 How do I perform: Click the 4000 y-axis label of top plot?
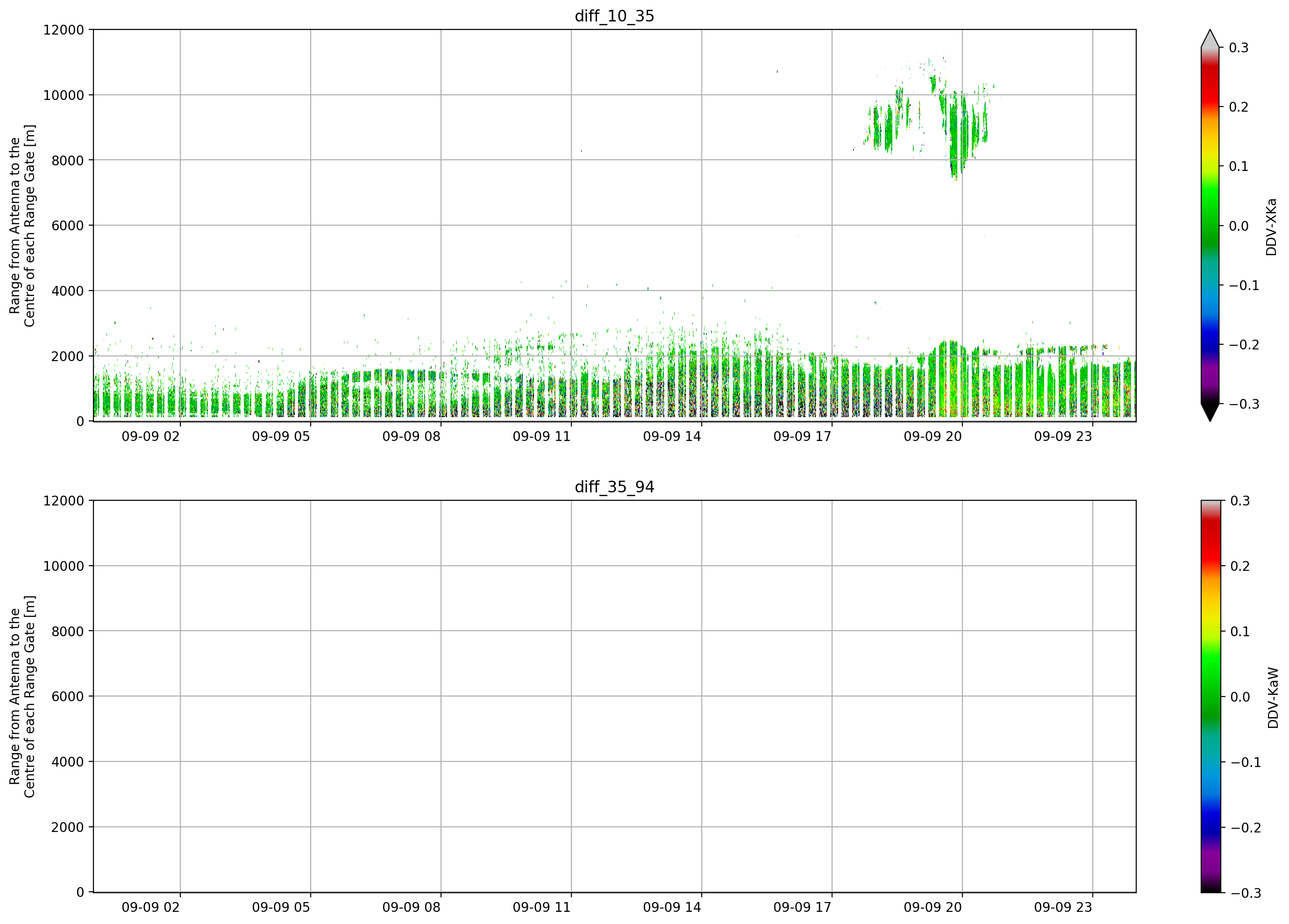[x=68, y=291]
